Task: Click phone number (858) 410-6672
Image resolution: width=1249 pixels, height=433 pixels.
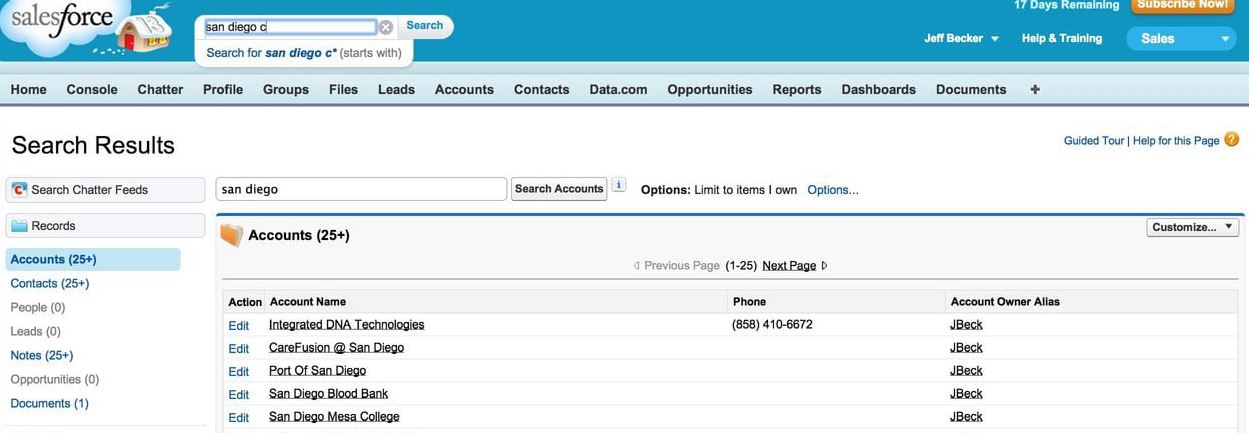Action: coord(772,324)
